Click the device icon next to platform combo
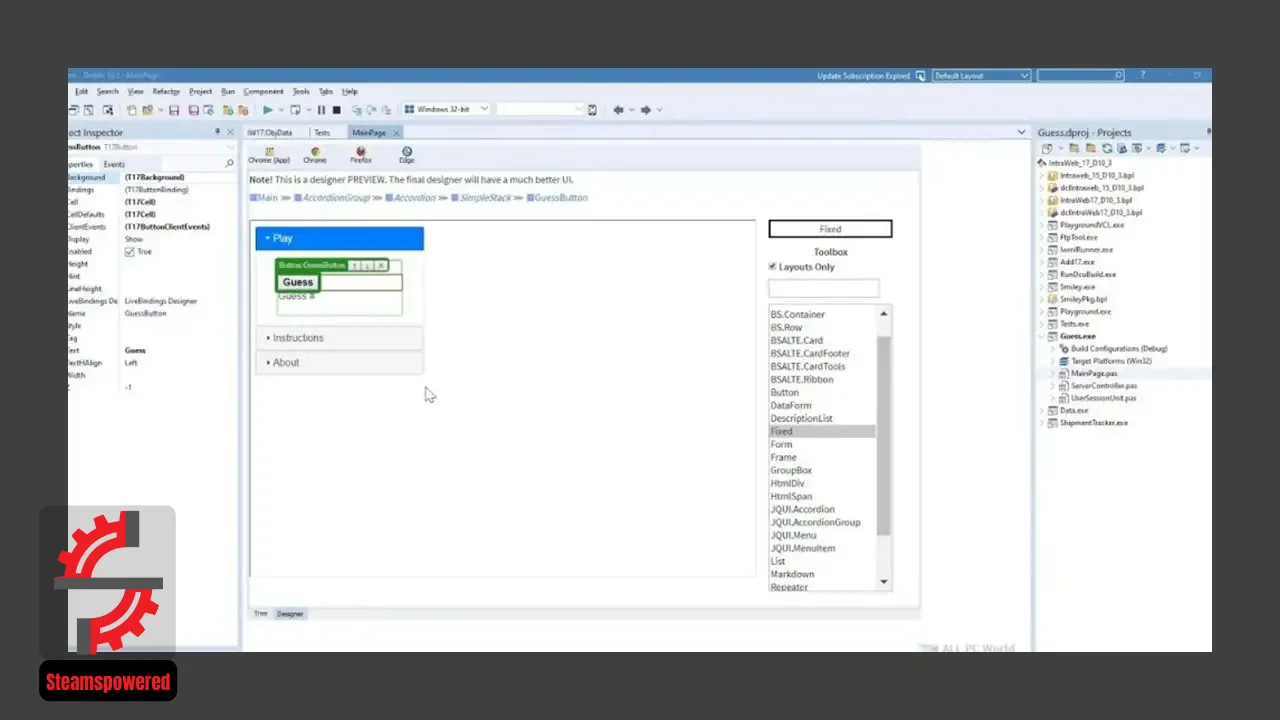 click(592, 110)
